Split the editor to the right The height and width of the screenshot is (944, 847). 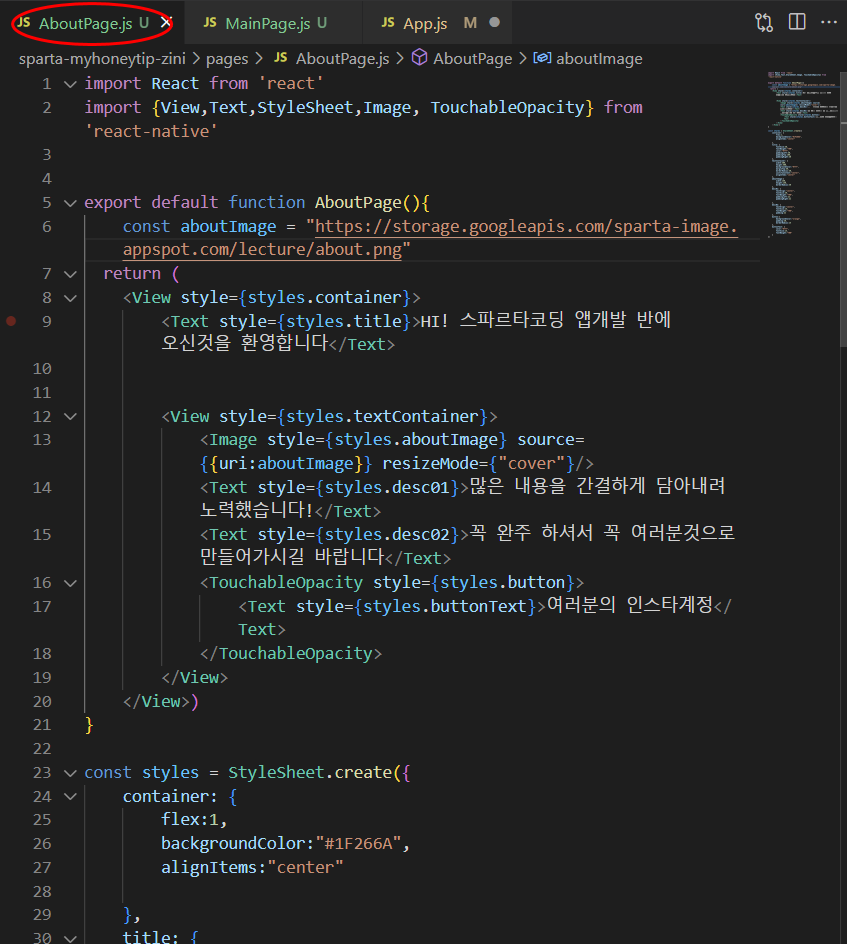(x=797, y=22)
